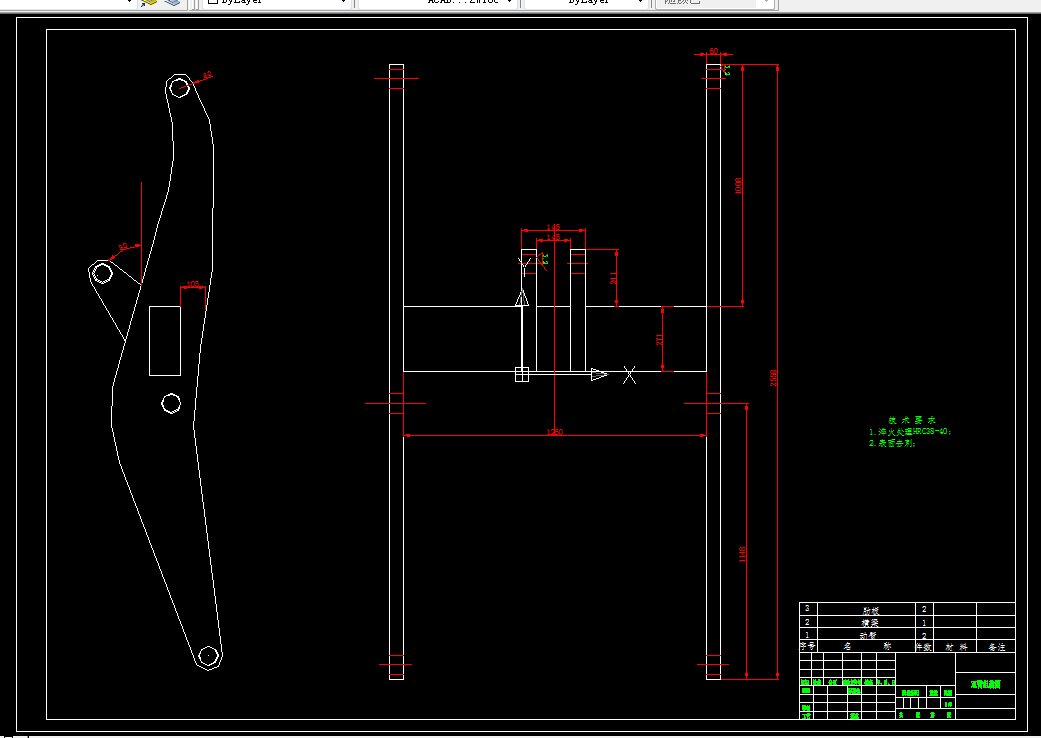Select the green drawing title in title block
Image resolution: width=1041 pixels, height=738 pixels.
(x=985, y=684)
